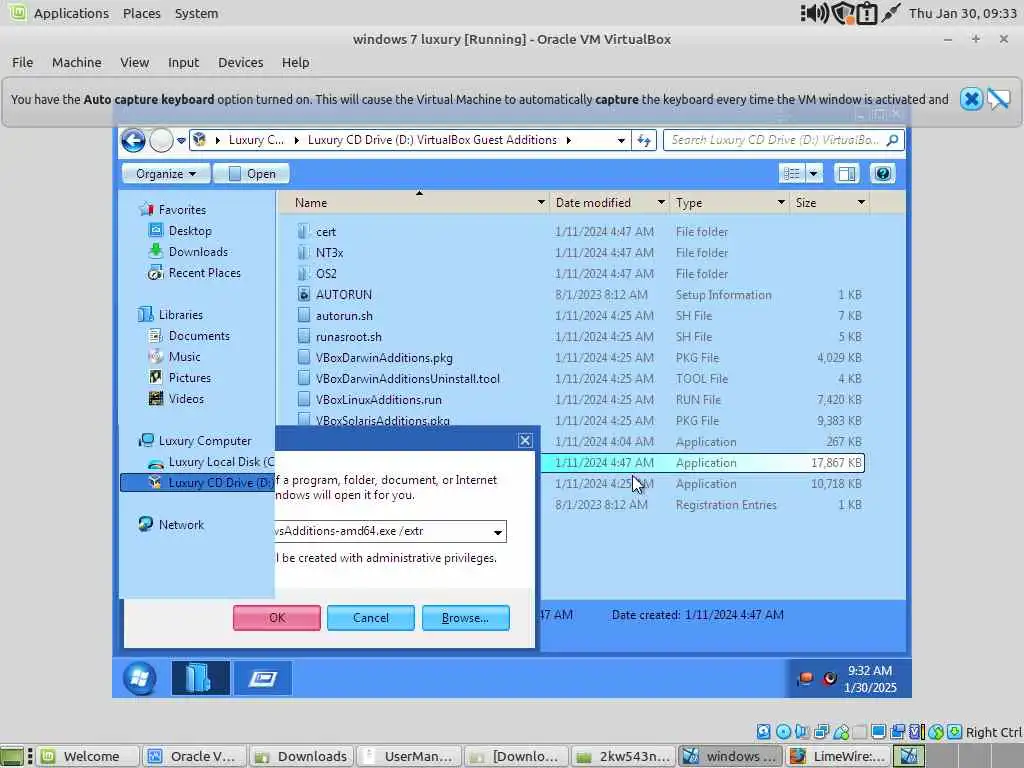1024x768 pixels.
Task: Click the red flag tray icon in Windows
Action: pyautogui.click(x=805, y=679)
